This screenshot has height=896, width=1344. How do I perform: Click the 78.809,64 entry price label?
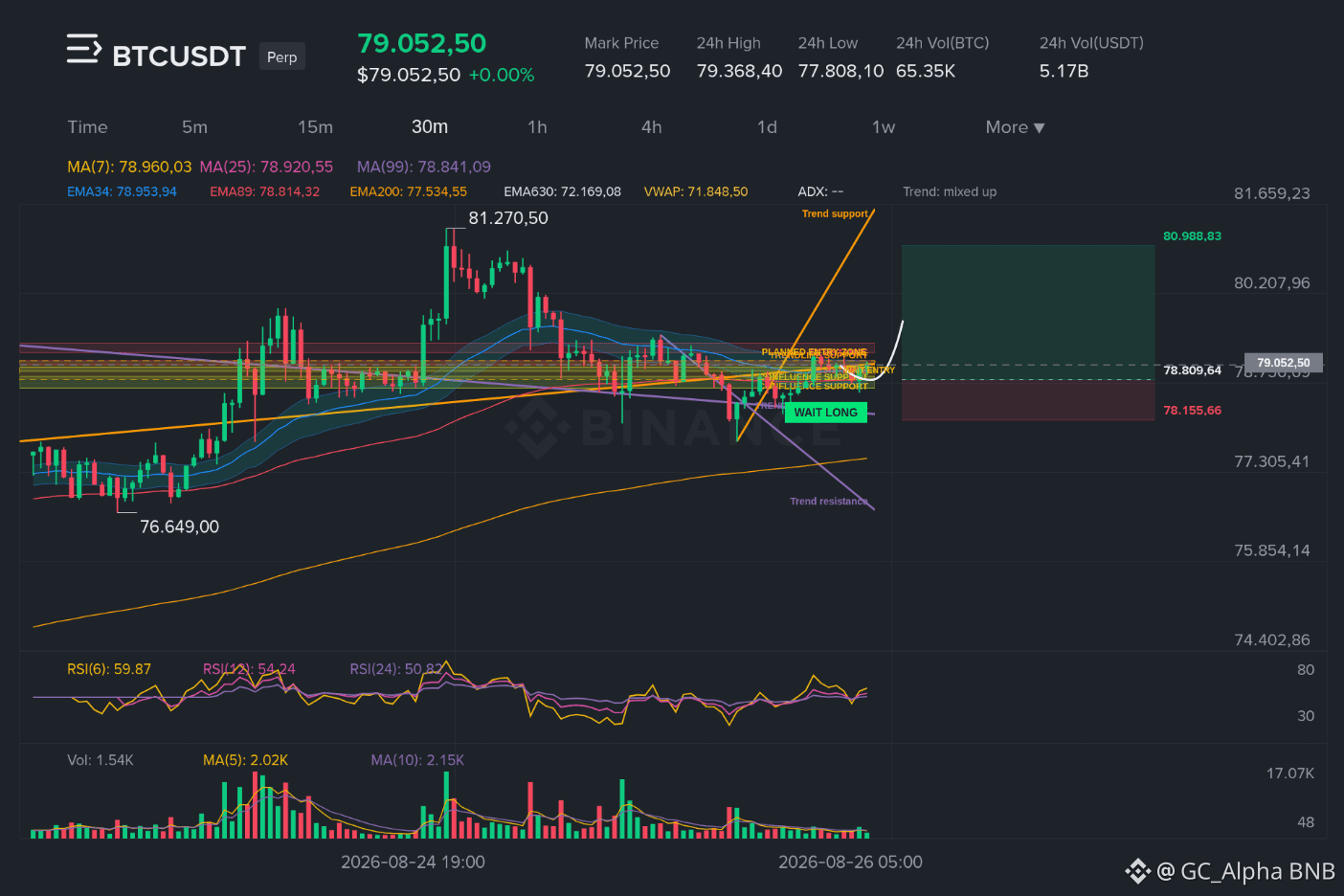click(x=1193, y=370)
